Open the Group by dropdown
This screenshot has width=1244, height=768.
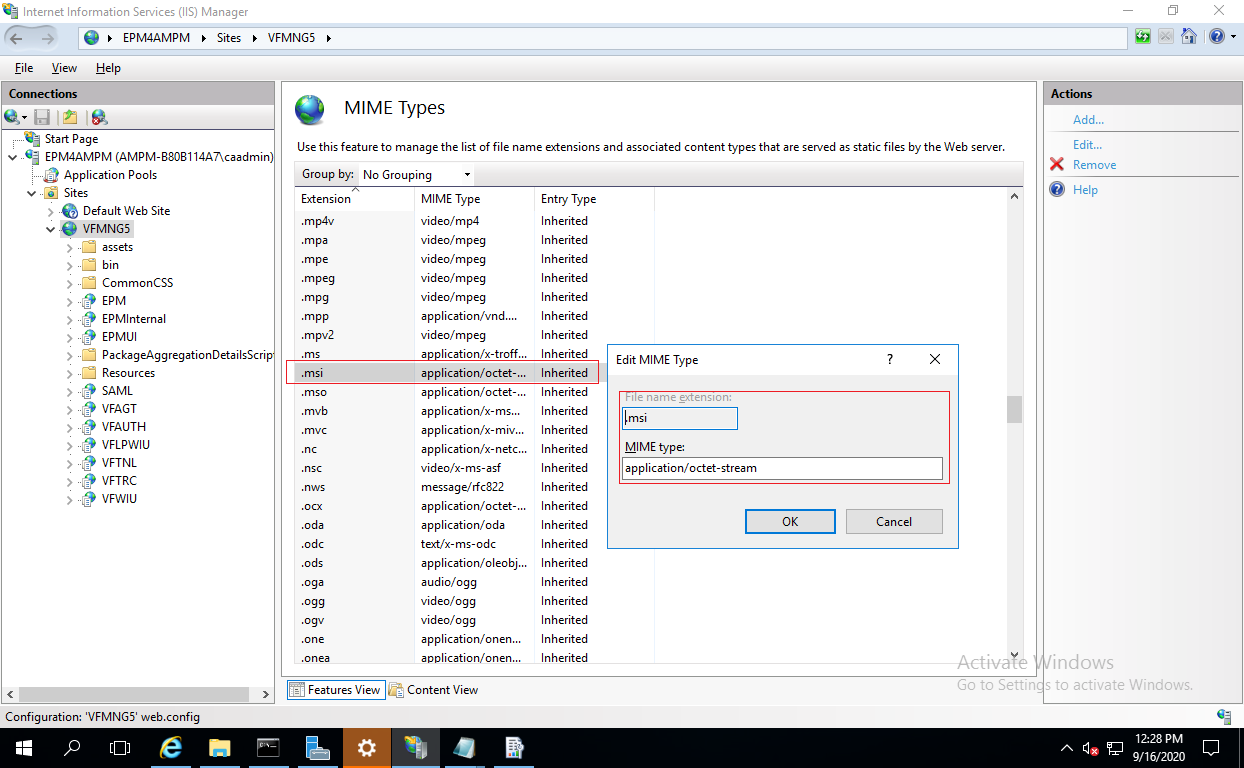(x=417, y=174)
